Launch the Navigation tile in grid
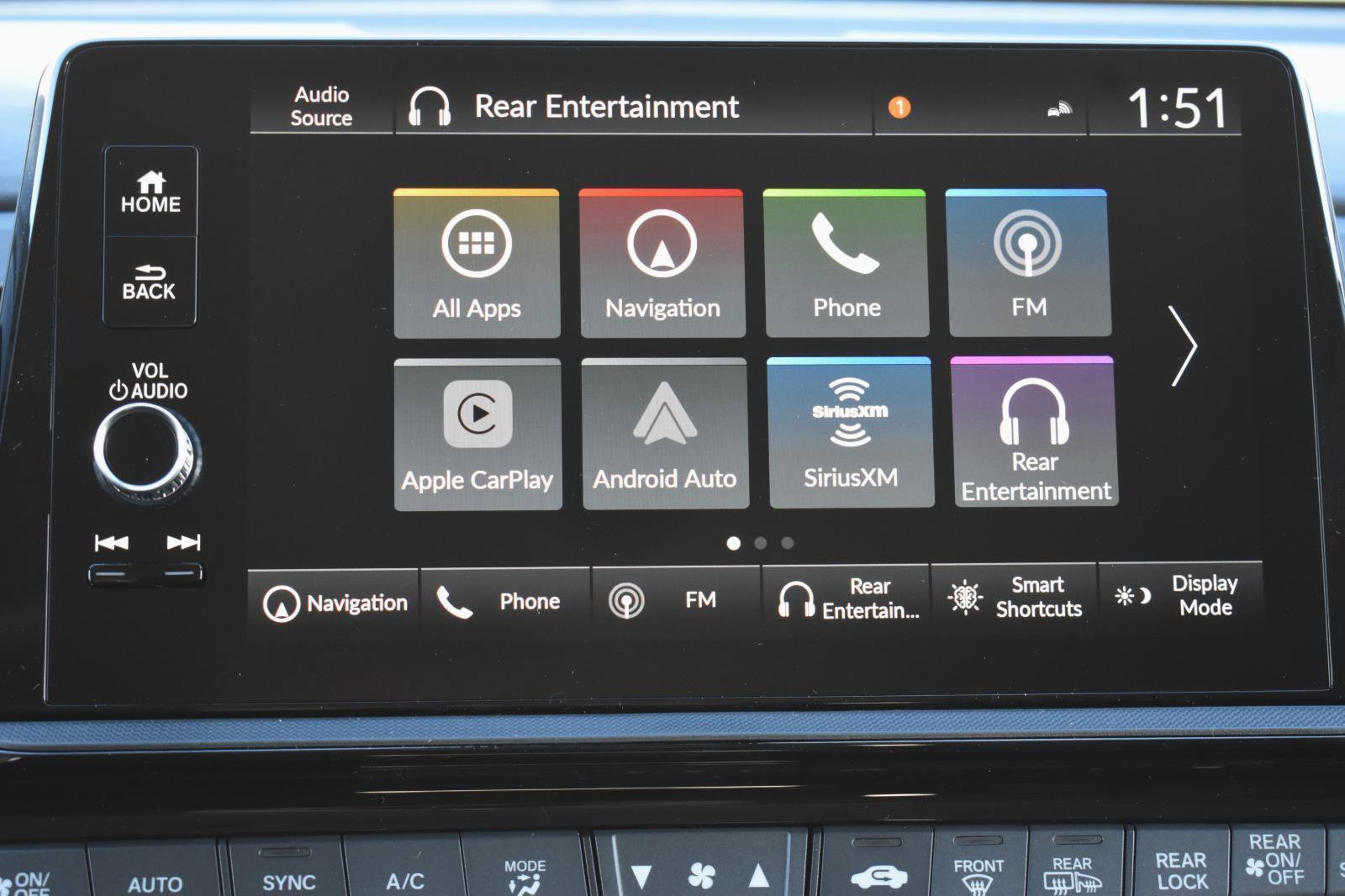Screen dimensions: 1345x896 (662, 264)
